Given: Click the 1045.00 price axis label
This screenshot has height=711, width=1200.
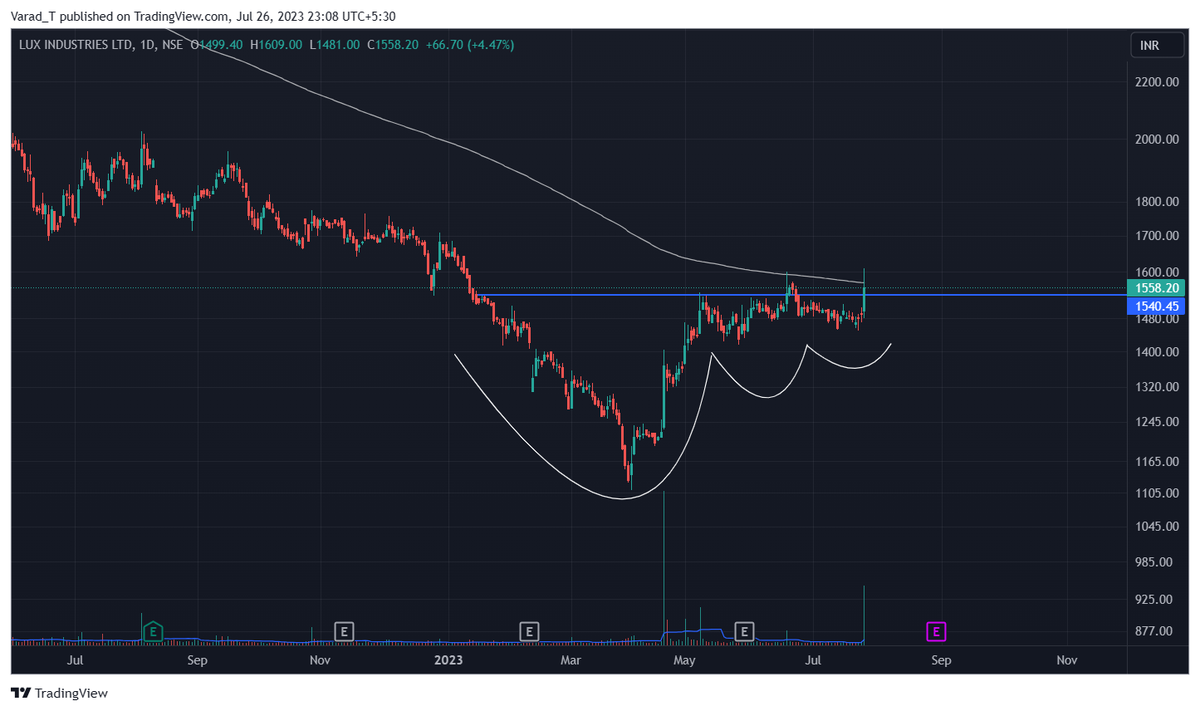Looking at the screenshot, I should (1159, 527).
